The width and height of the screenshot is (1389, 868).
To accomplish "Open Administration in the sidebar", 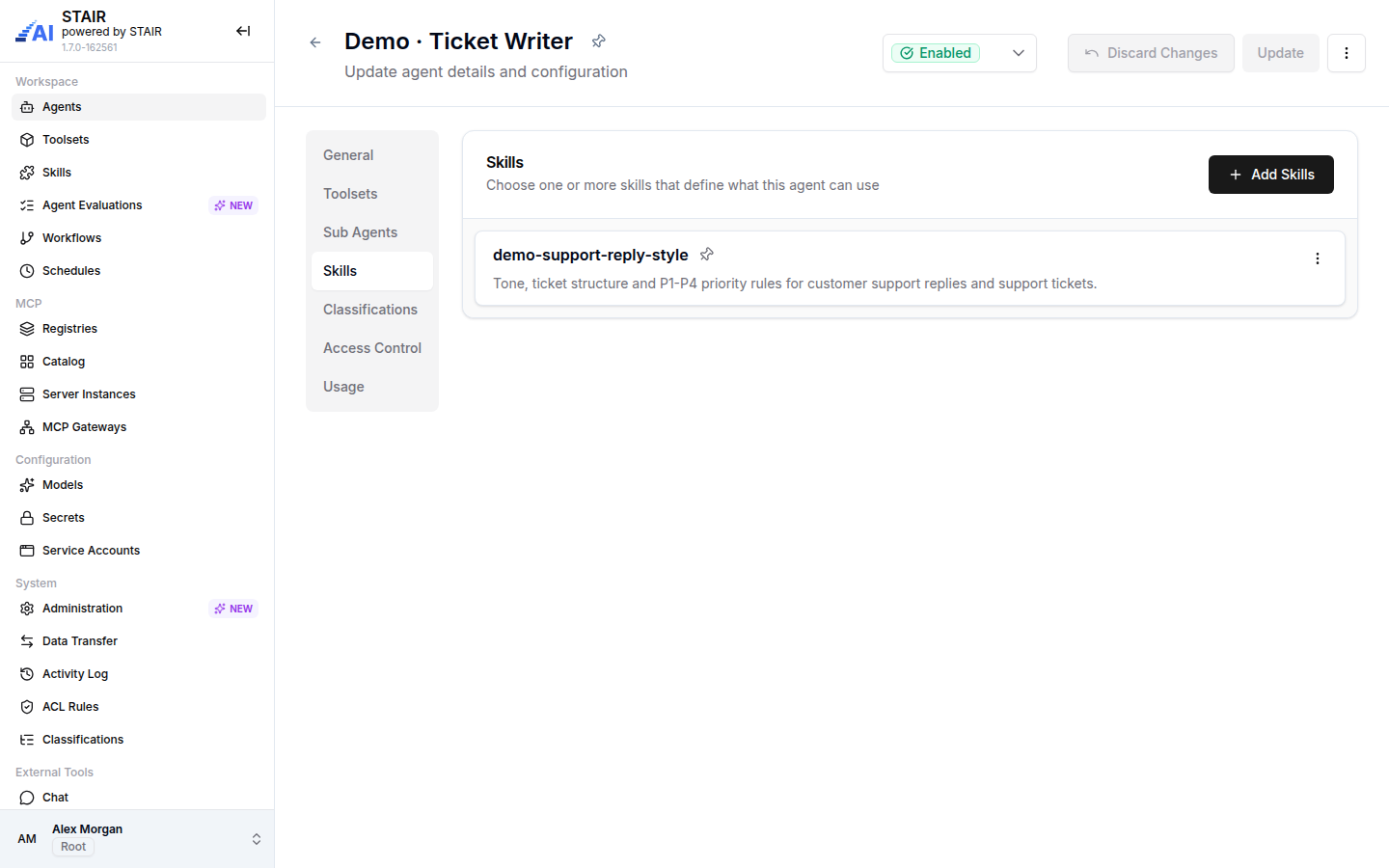I will point(139,609).
